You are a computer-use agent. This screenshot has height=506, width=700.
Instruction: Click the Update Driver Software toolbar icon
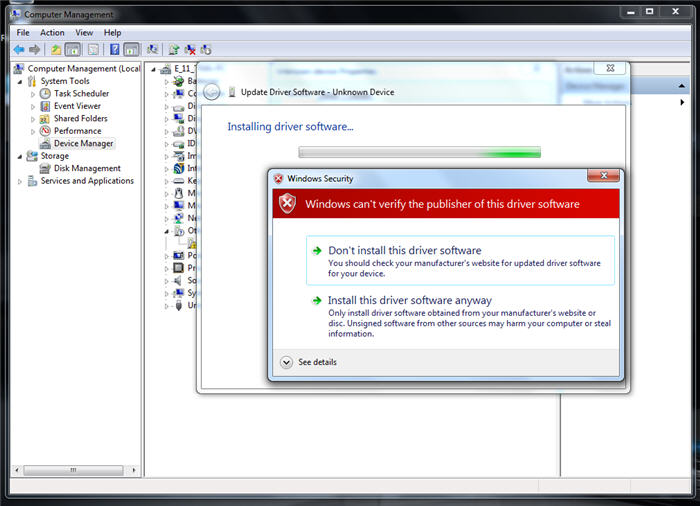click(174, 50)
